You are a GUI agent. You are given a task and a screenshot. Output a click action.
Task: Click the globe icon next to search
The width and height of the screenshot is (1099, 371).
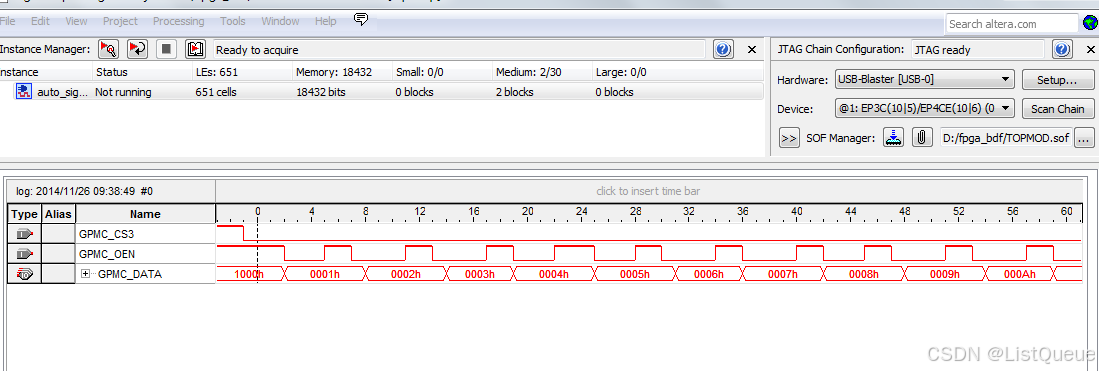[1091, 23]
